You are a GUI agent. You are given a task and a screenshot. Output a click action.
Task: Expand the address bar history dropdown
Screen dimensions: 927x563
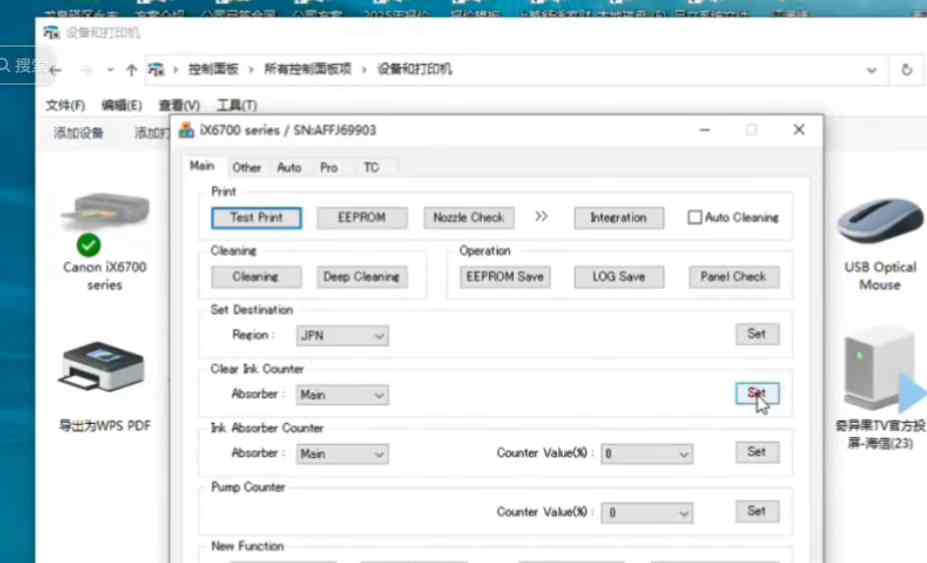(871, 70)
